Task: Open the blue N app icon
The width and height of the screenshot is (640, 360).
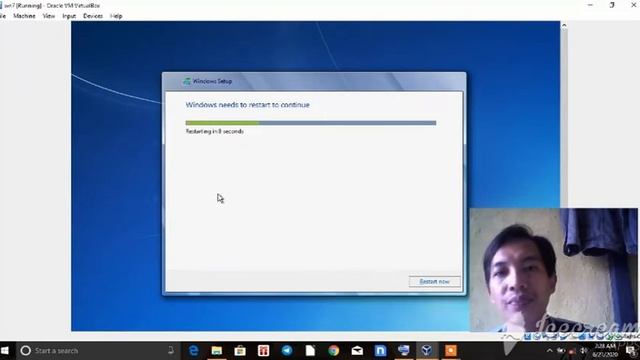Action: 380,351
